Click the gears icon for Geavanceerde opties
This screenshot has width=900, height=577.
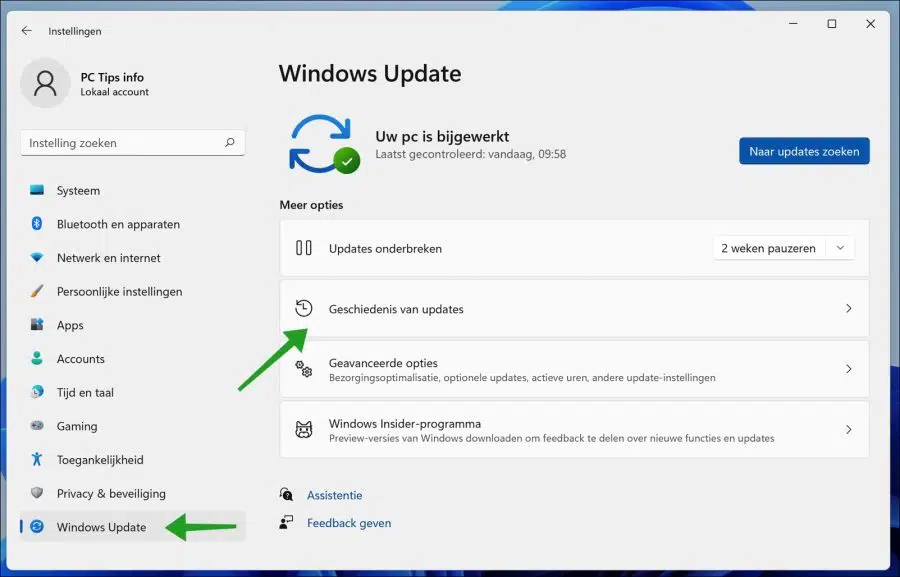point(304,369)
